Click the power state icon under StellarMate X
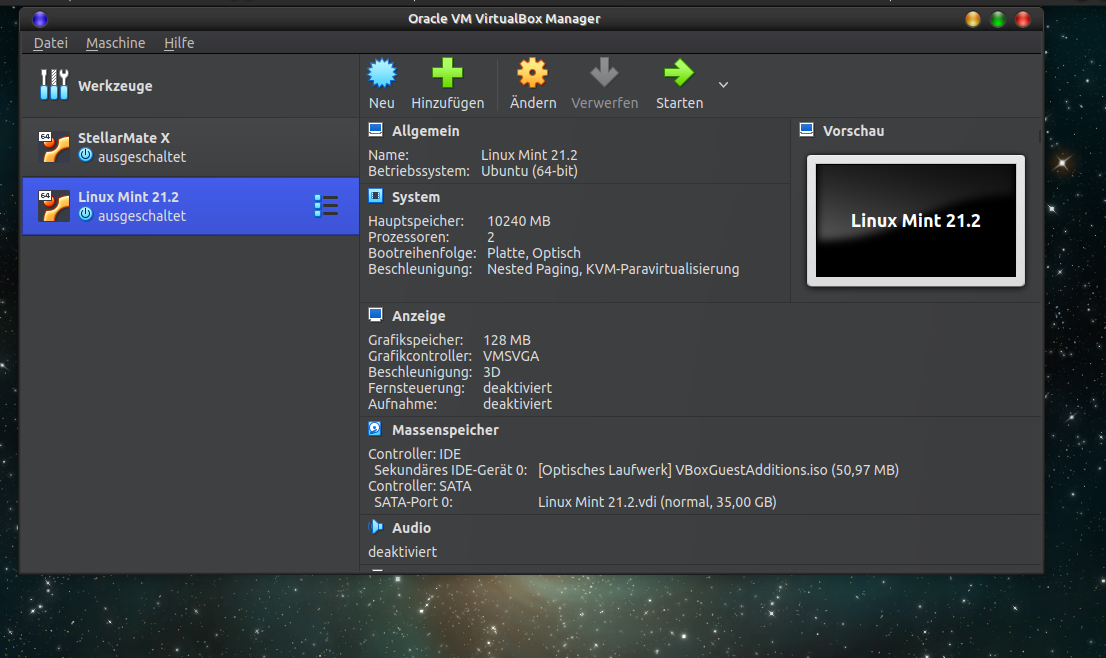This screenshot has height=658, width=1106. [85, 155]
